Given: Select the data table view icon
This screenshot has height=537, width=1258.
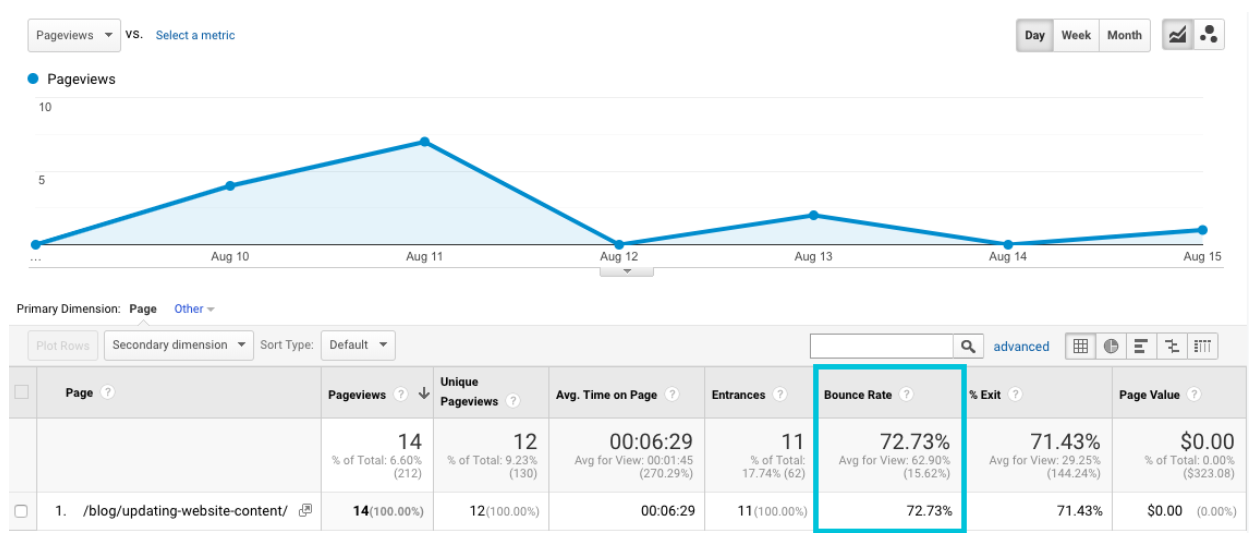Looking at the screenshot, I should (1080, 346).
